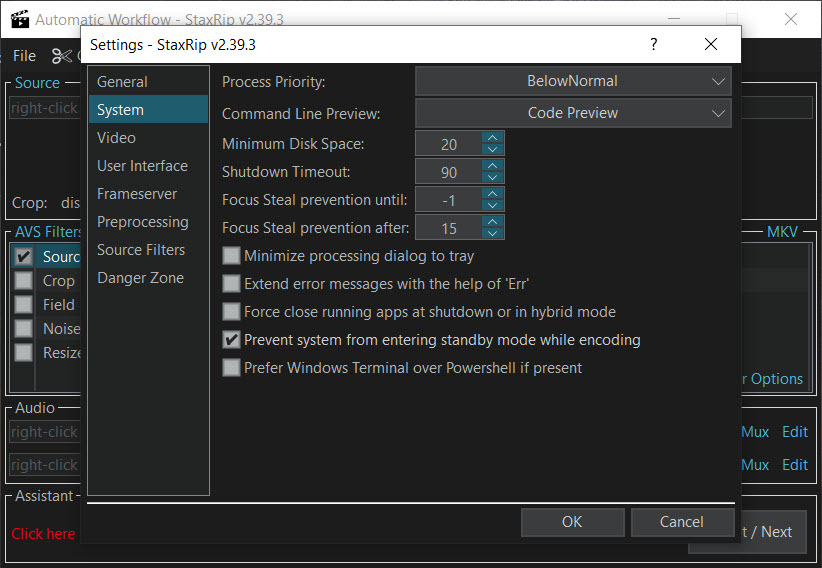Check the Noise filter checkbox
Screen dimensions: 822x568
tap(23, 329)
